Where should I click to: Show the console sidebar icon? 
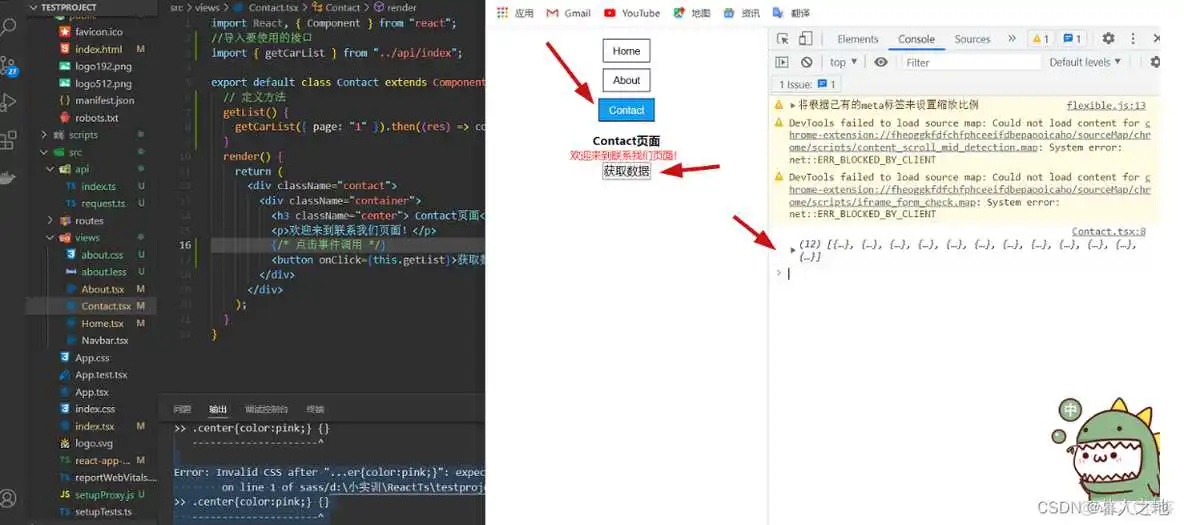tap(782, 62)
